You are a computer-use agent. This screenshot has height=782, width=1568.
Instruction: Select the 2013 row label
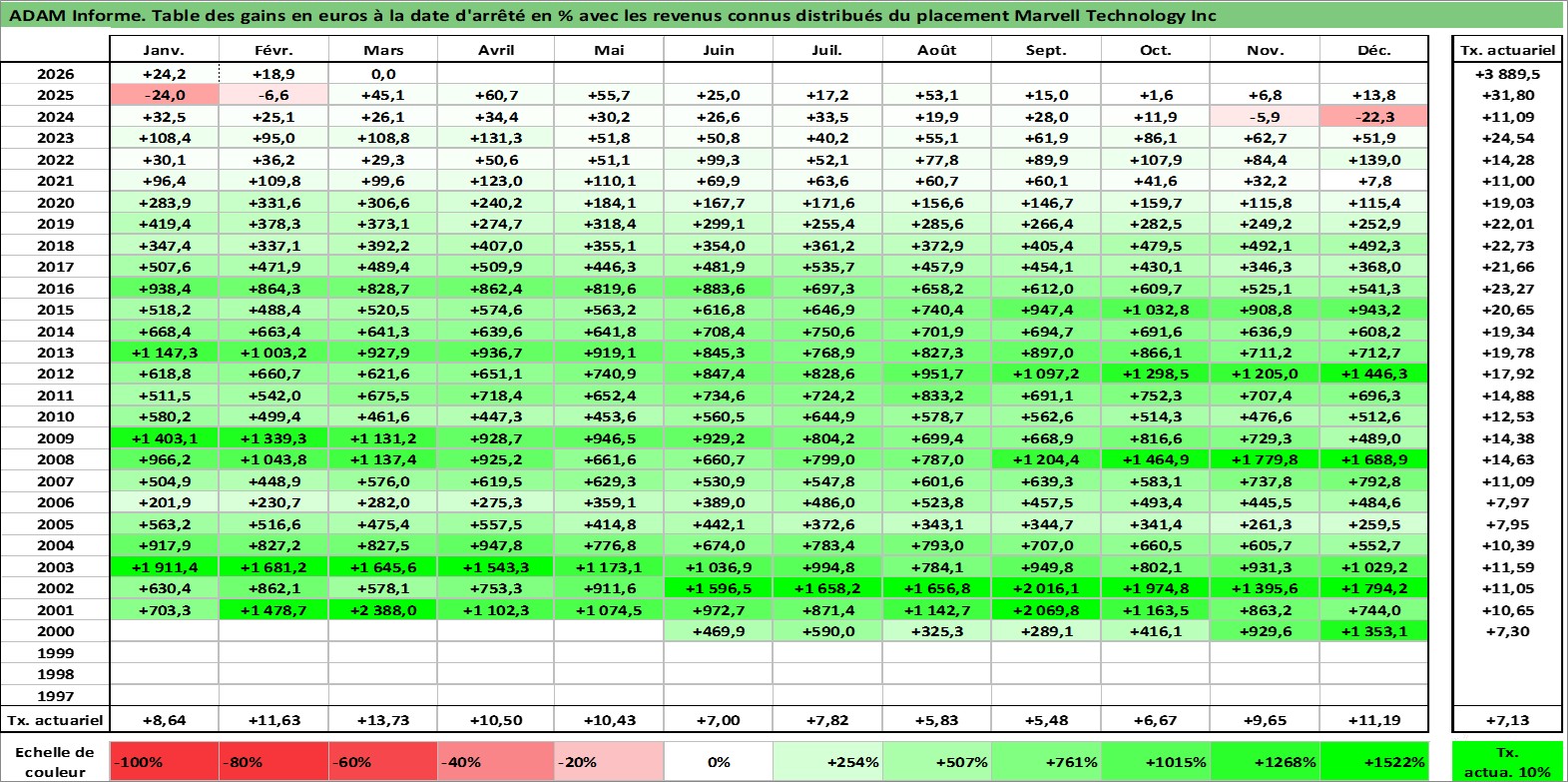click(55, 353)
